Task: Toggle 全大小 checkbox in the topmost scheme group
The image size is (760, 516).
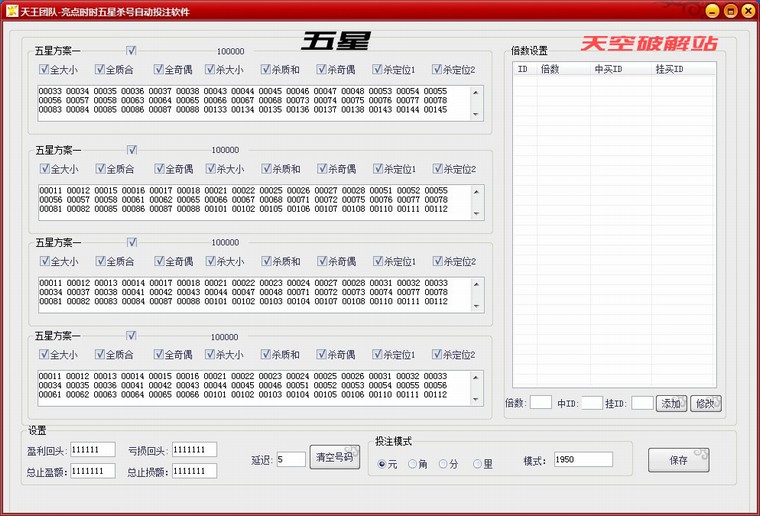Action: coord(44,70)
